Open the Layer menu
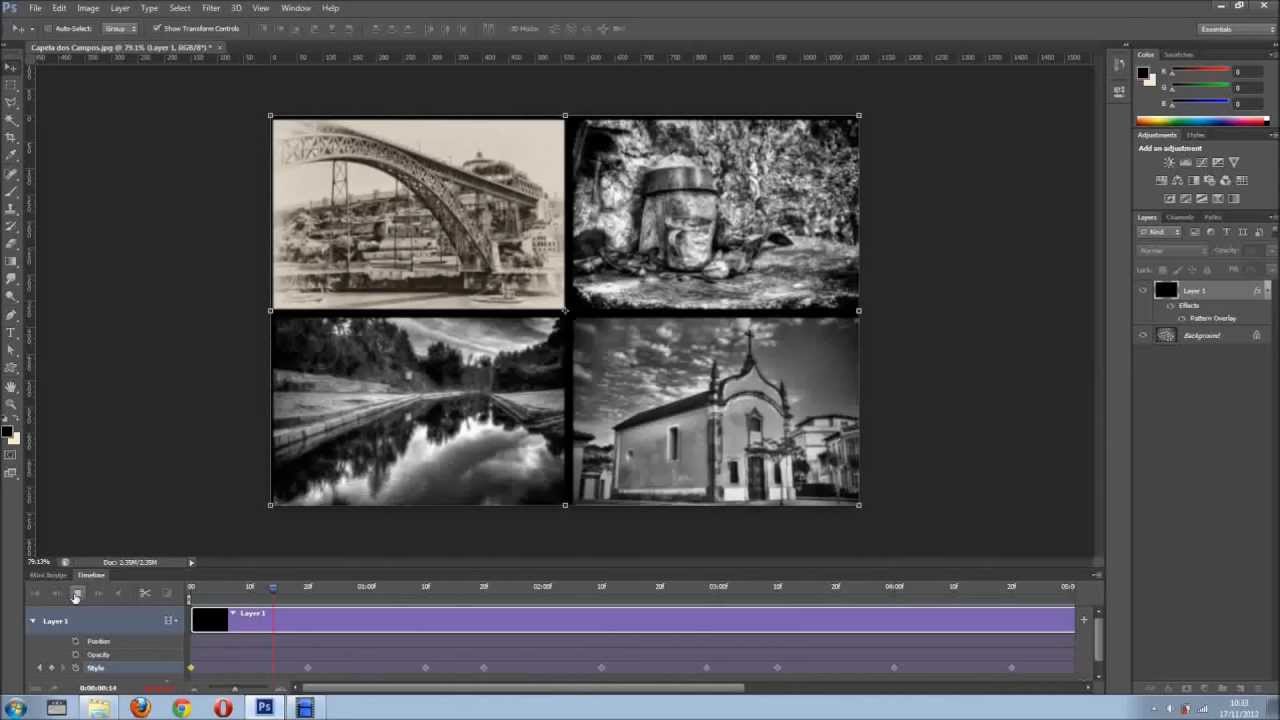The height and width of the screenshot is (720, 1280). click(x=120, y=8)
